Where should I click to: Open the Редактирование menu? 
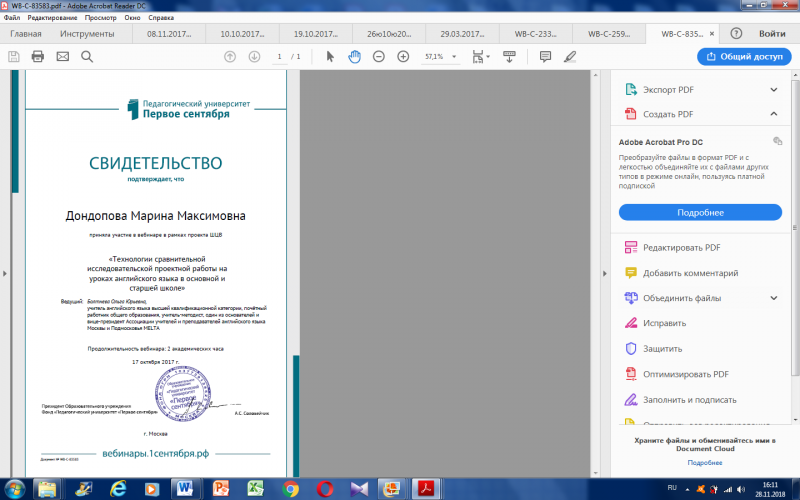53,17
